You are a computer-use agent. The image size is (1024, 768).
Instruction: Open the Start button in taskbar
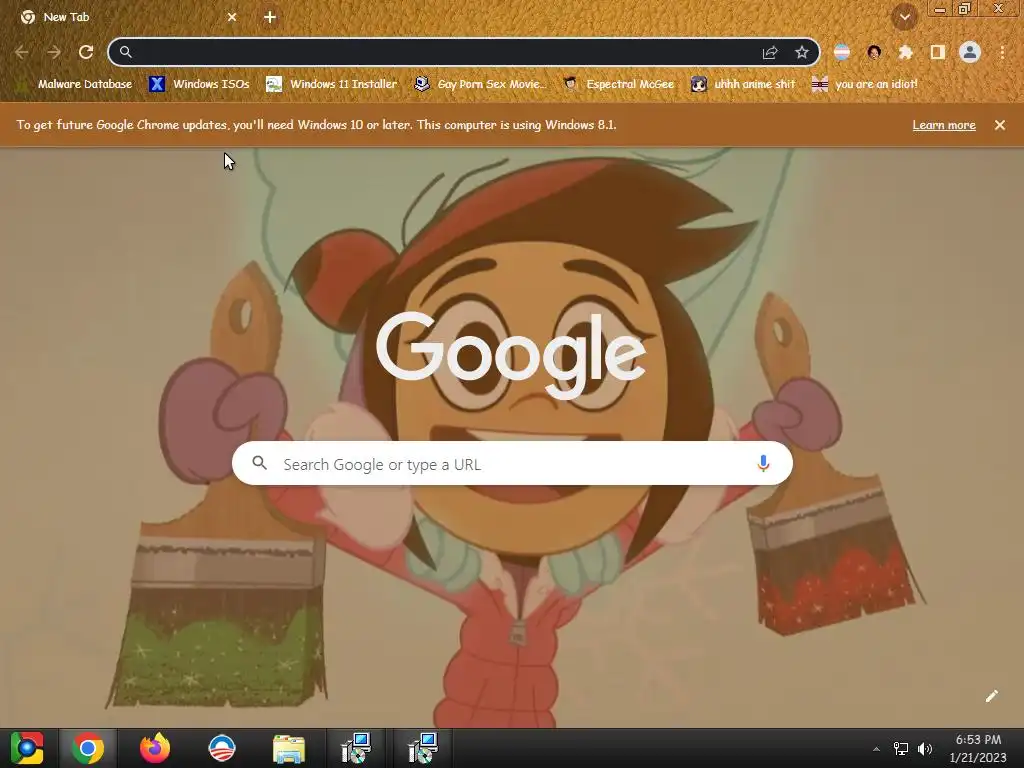click(27, 748)
